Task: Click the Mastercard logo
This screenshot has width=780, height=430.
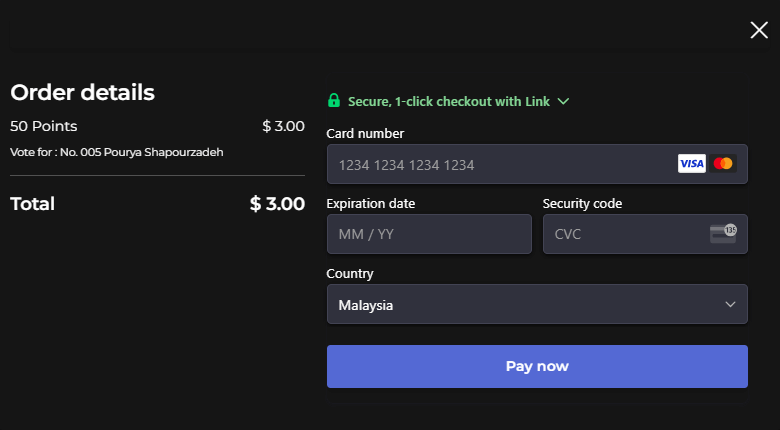Action: [723, 164]
